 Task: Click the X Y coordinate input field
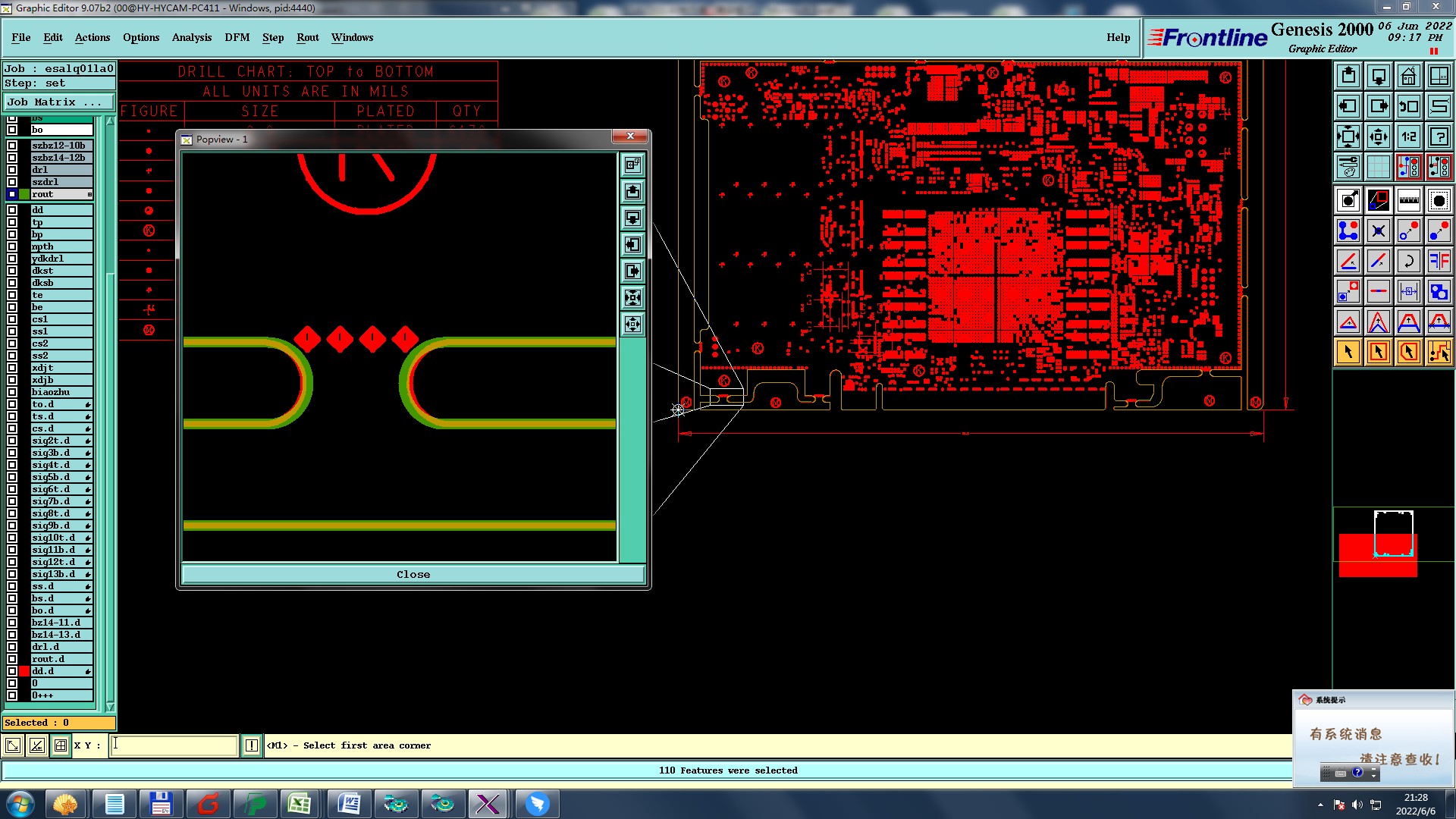[x=174, y=745]
